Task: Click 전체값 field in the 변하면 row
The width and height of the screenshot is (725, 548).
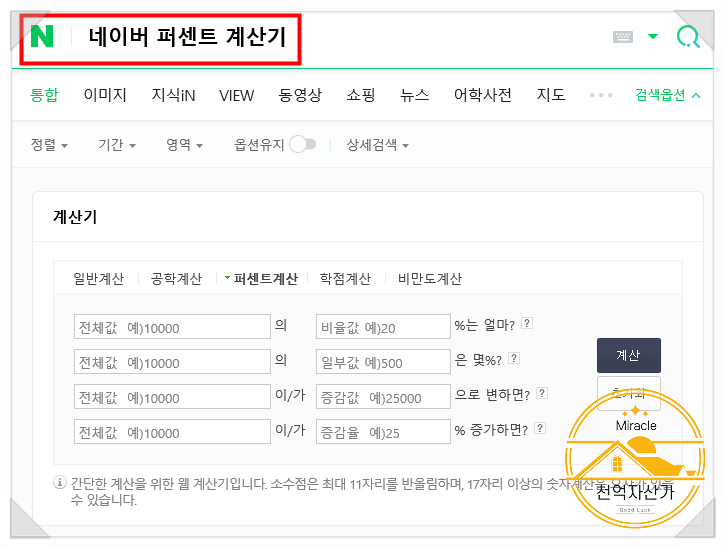Action: click(x=172, y=396)
